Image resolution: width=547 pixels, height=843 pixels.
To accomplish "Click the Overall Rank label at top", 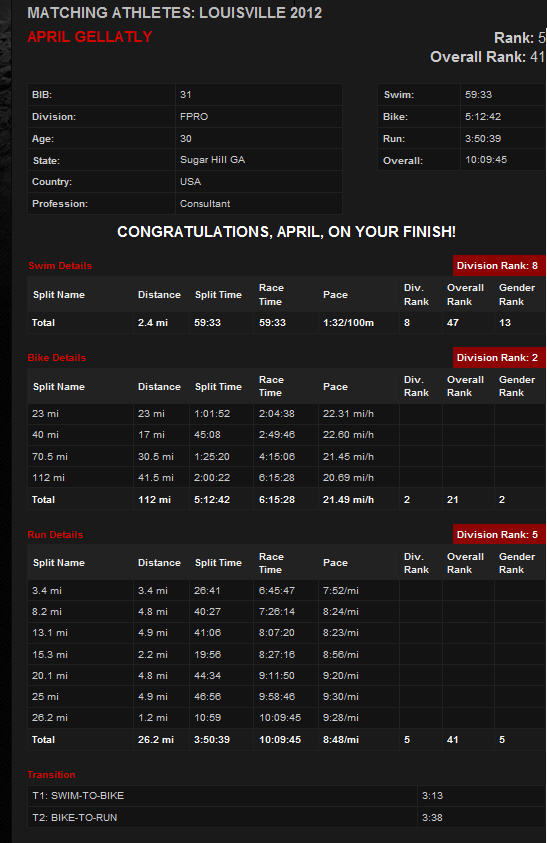I will (478, 57).
